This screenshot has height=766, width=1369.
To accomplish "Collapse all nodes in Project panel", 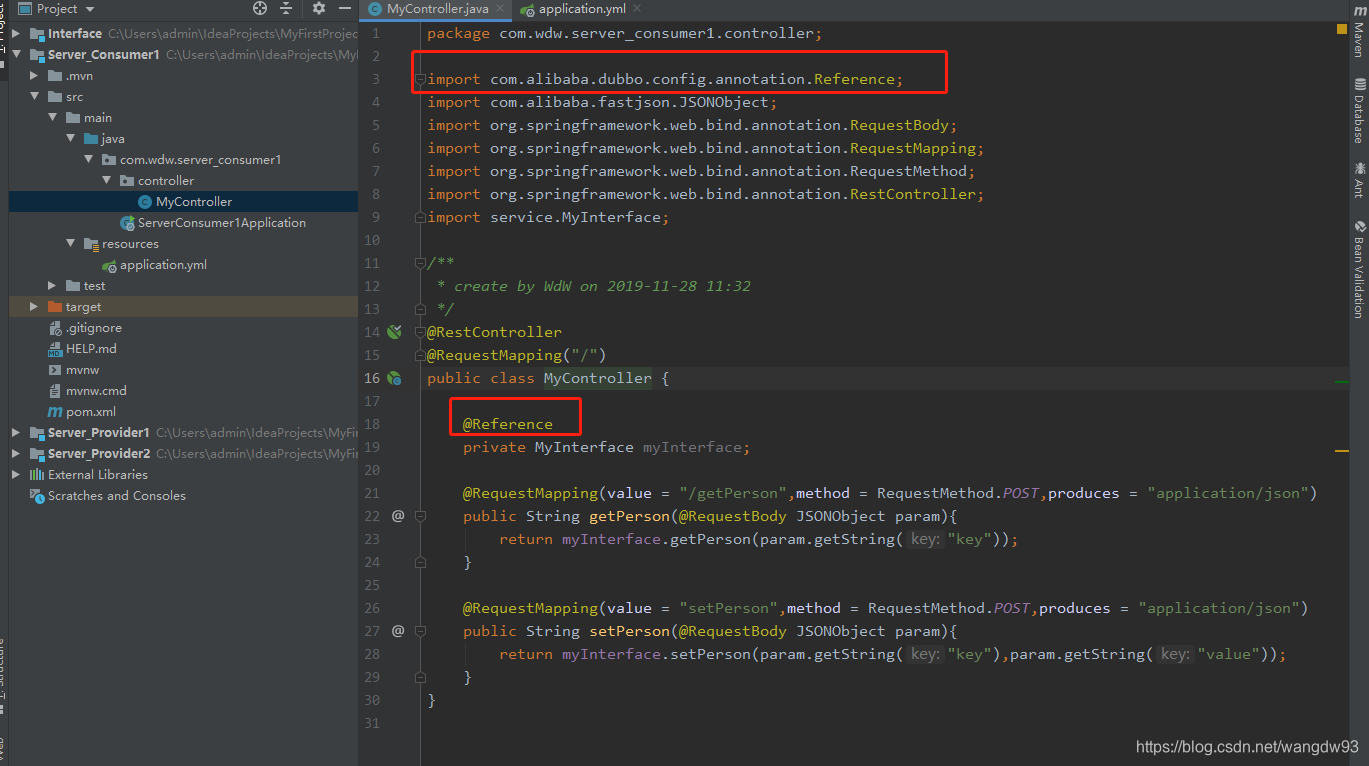I will [x=286, y=9].
